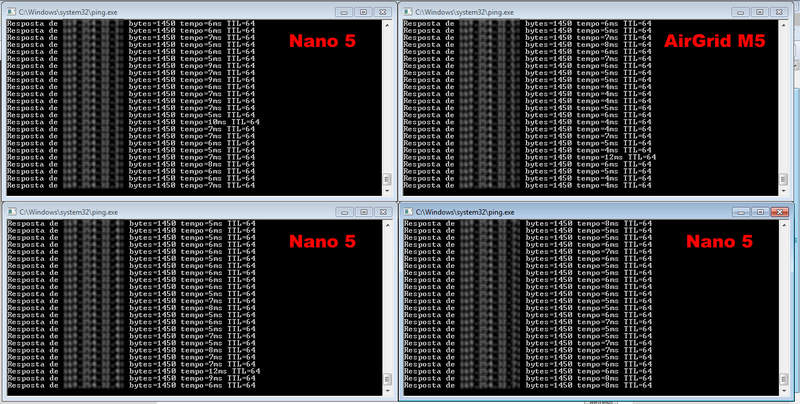Click scroll-up arrow in Nano 5 window with 10ms reply
Image resolution: width=800 pixels, height=404 pixels.
[x=387, y=24]
